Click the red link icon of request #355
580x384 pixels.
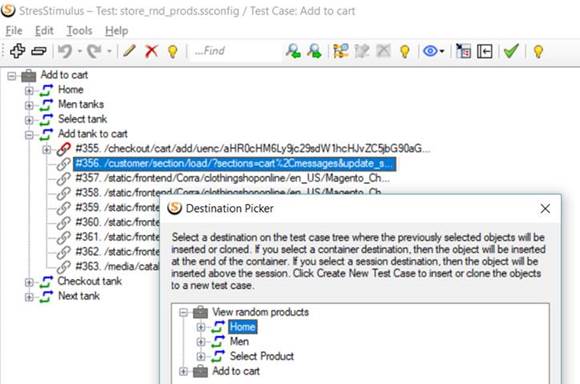pos(63,149)
